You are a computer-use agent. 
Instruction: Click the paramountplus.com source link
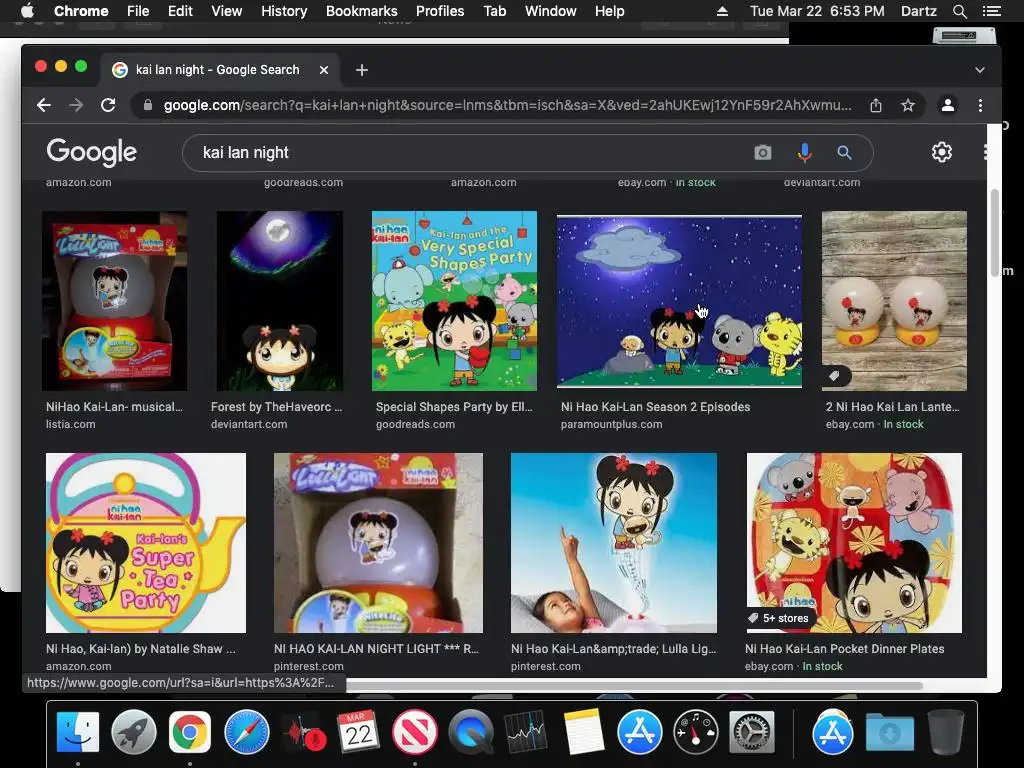coord(611,424)
